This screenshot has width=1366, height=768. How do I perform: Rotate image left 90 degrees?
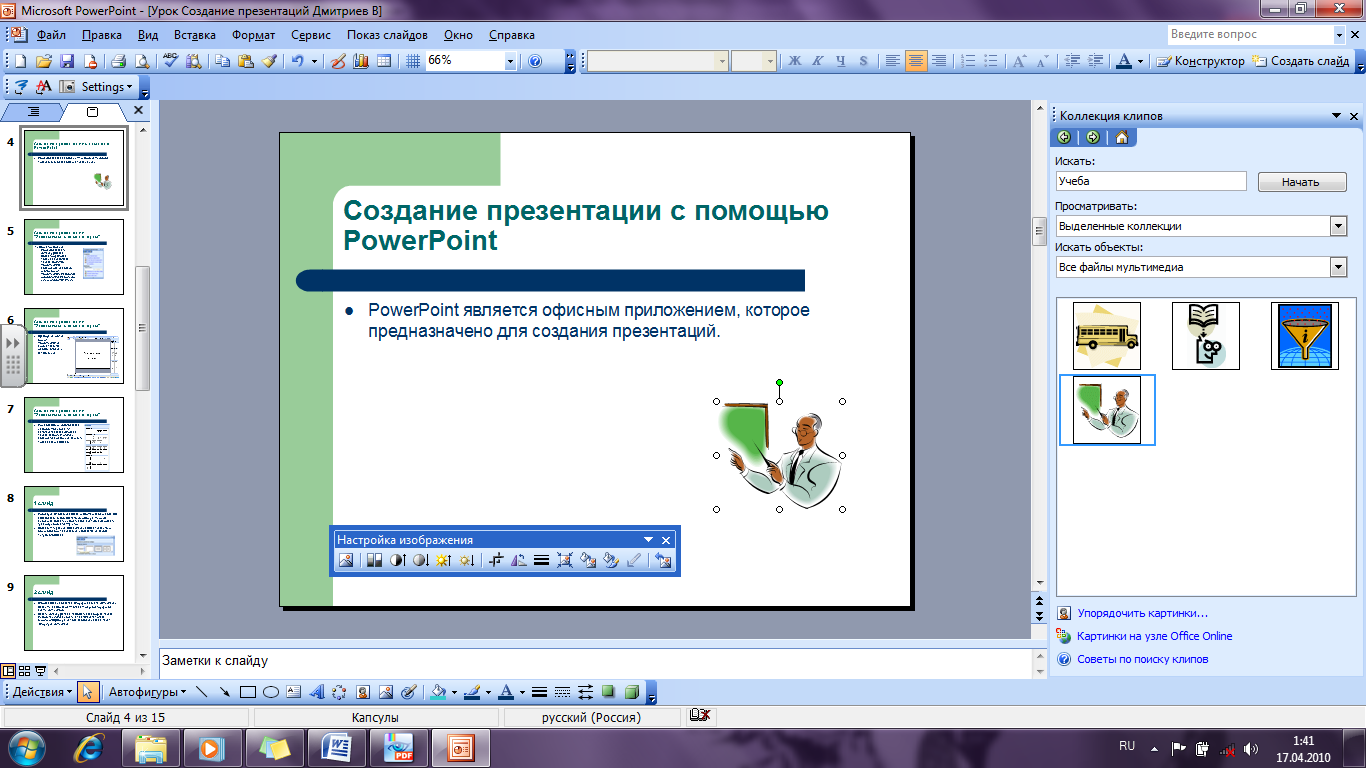click(518, 561)
